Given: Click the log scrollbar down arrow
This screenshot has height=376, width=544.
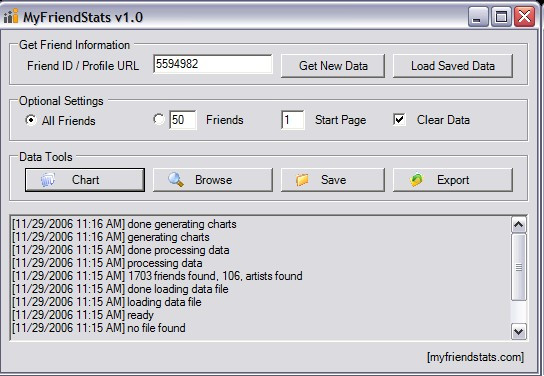Looking at the screenshot, I should tap(519, 332).
